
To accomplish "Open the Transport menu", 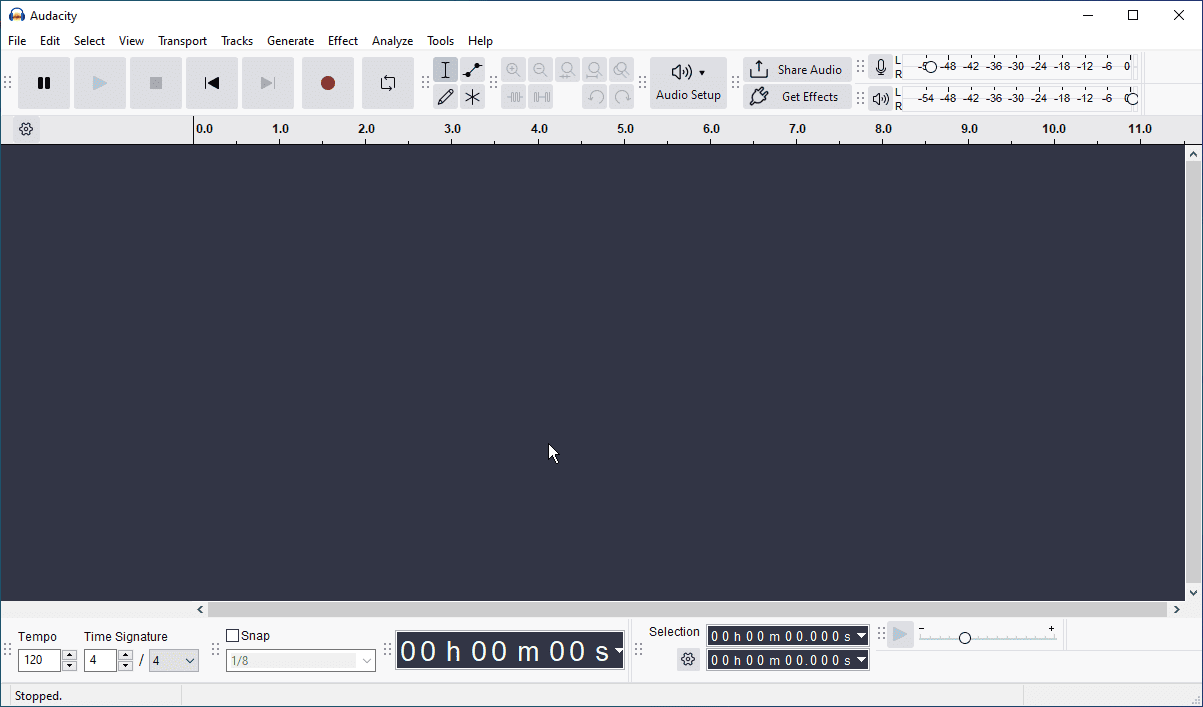I will (182, 40).
